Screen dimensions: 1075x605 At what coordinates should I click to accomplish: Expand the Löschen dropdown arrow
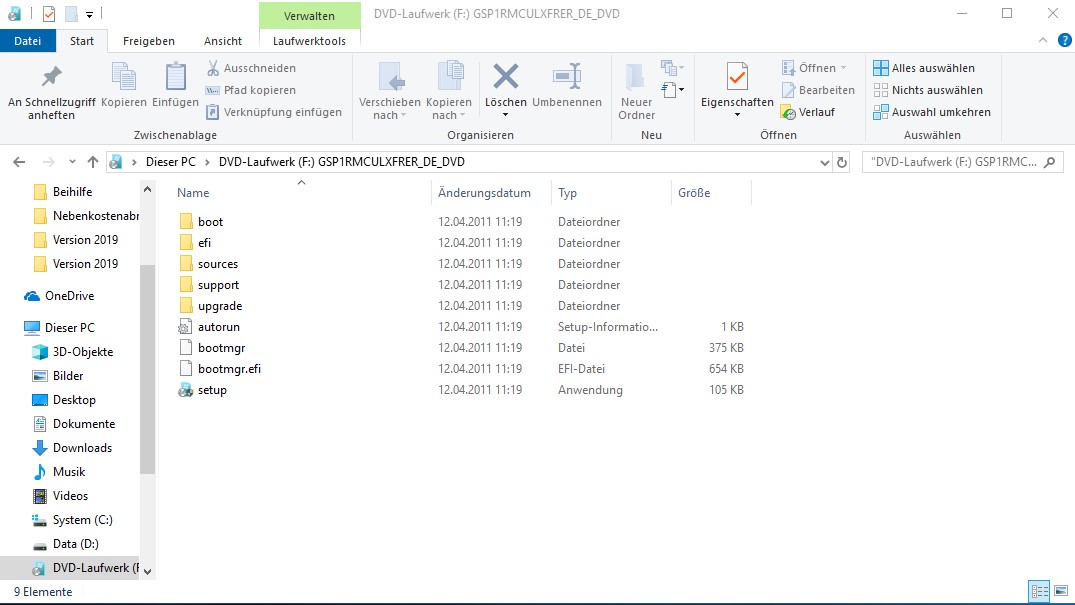[505, 115]
